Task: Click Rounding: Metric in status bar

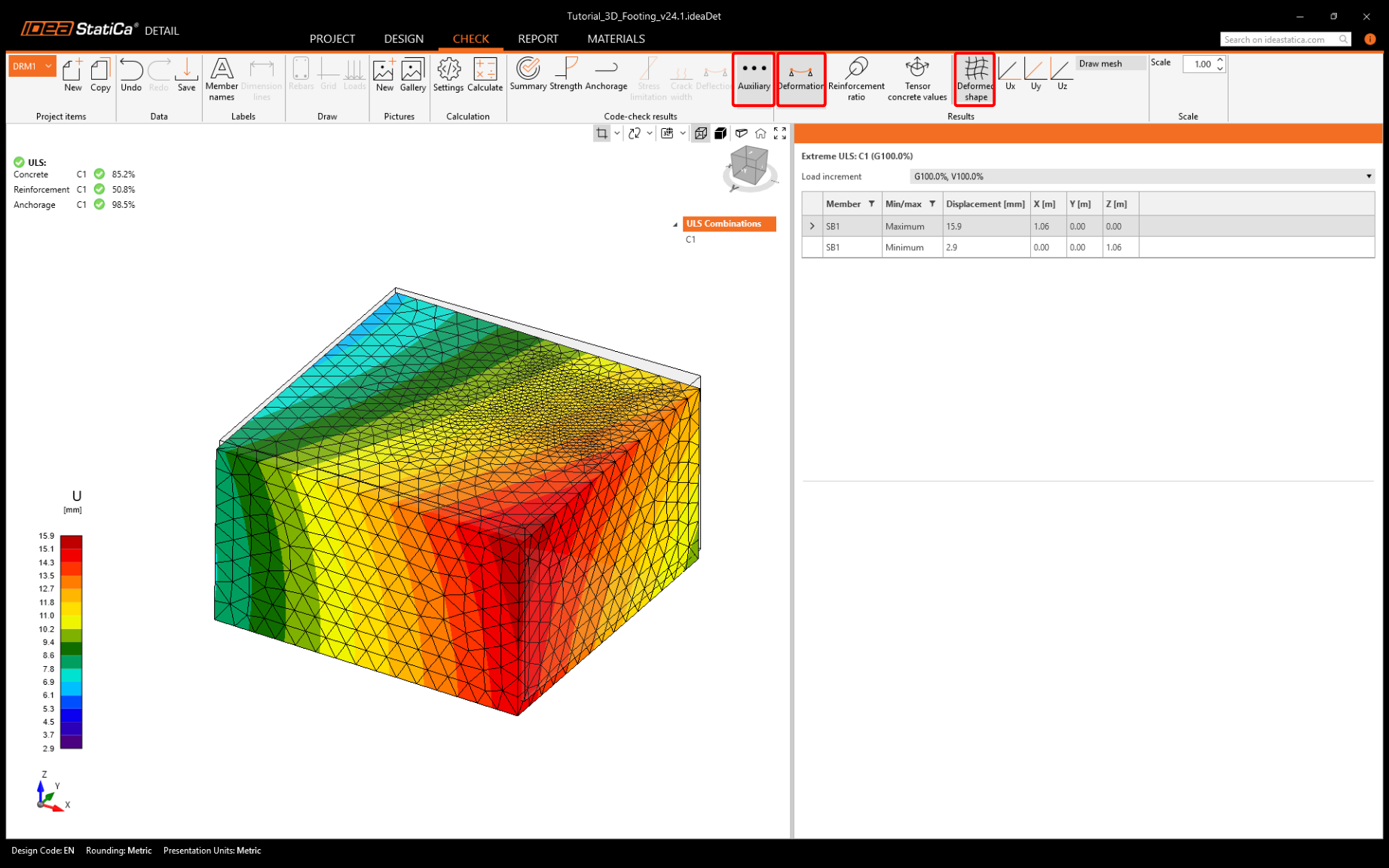Action: pyautogui.click(x=118, y=851)
